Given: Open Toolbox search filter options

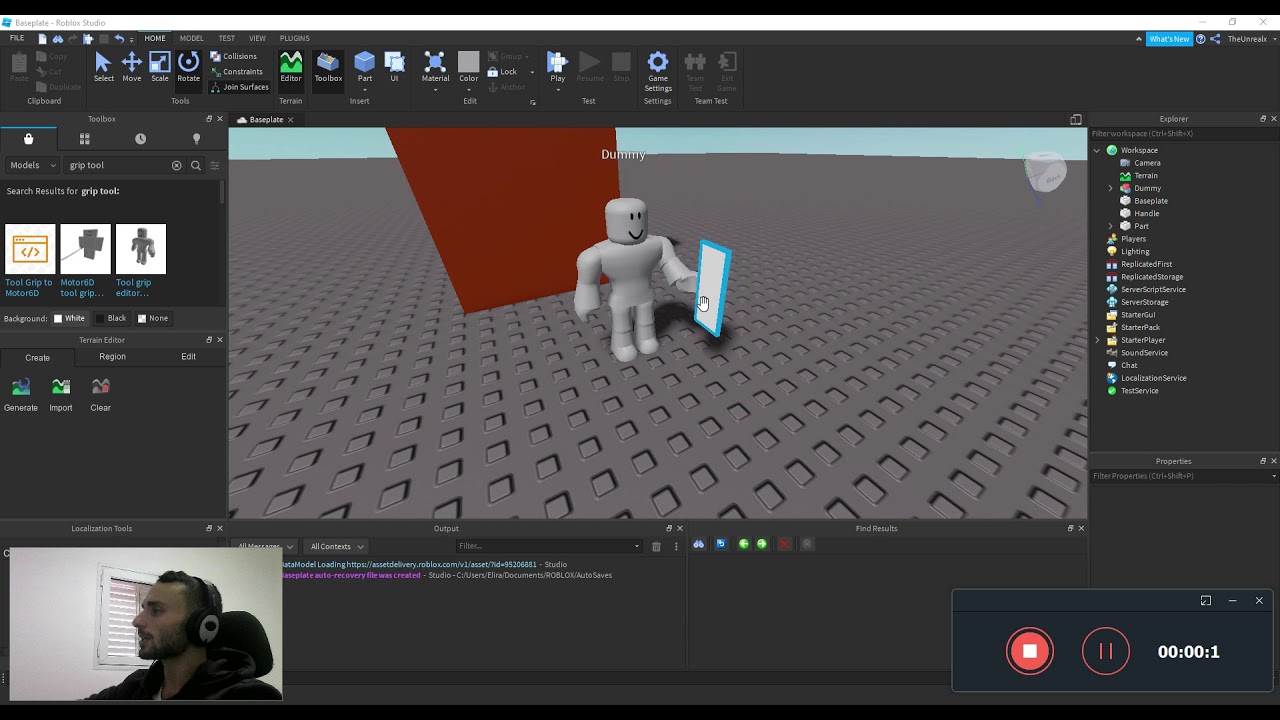Looking at the screenshot, I should (214, 165).
